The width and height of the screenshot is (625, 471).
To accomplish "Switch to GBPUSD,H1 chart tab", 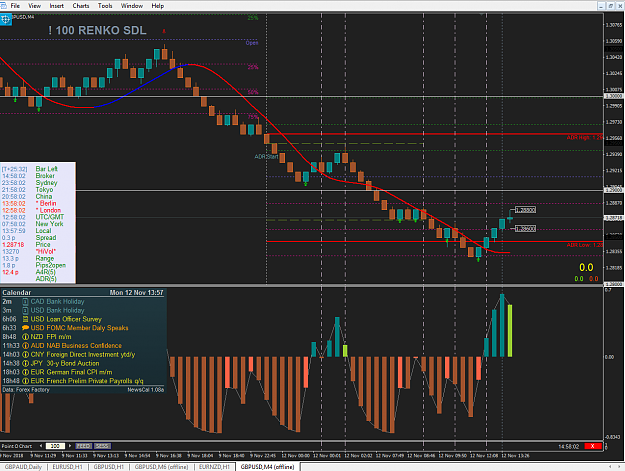I will pos(109,467).
